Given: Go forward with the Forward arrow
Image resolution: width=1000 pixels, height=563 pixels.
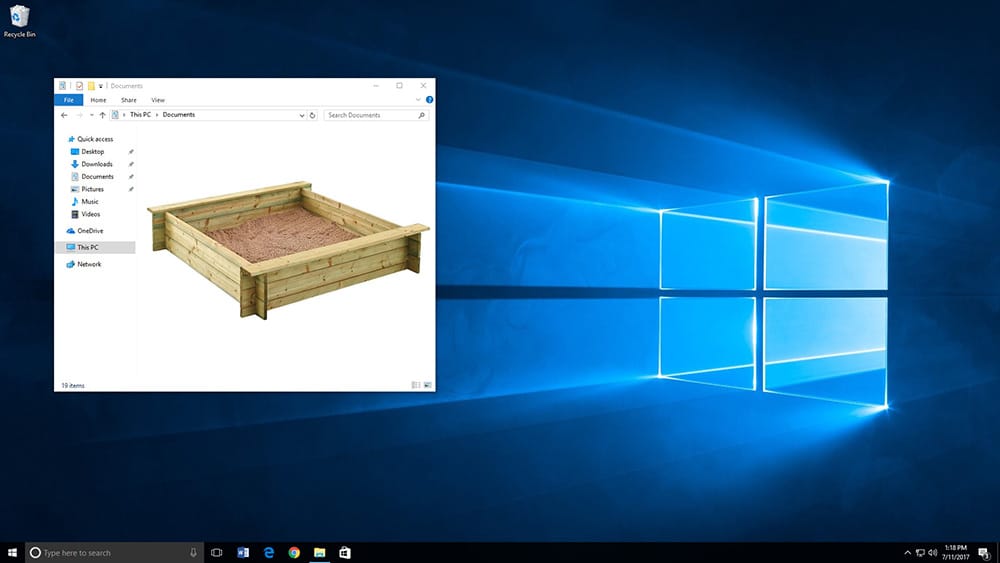Looking at the screenshot, I should [80, 115].
